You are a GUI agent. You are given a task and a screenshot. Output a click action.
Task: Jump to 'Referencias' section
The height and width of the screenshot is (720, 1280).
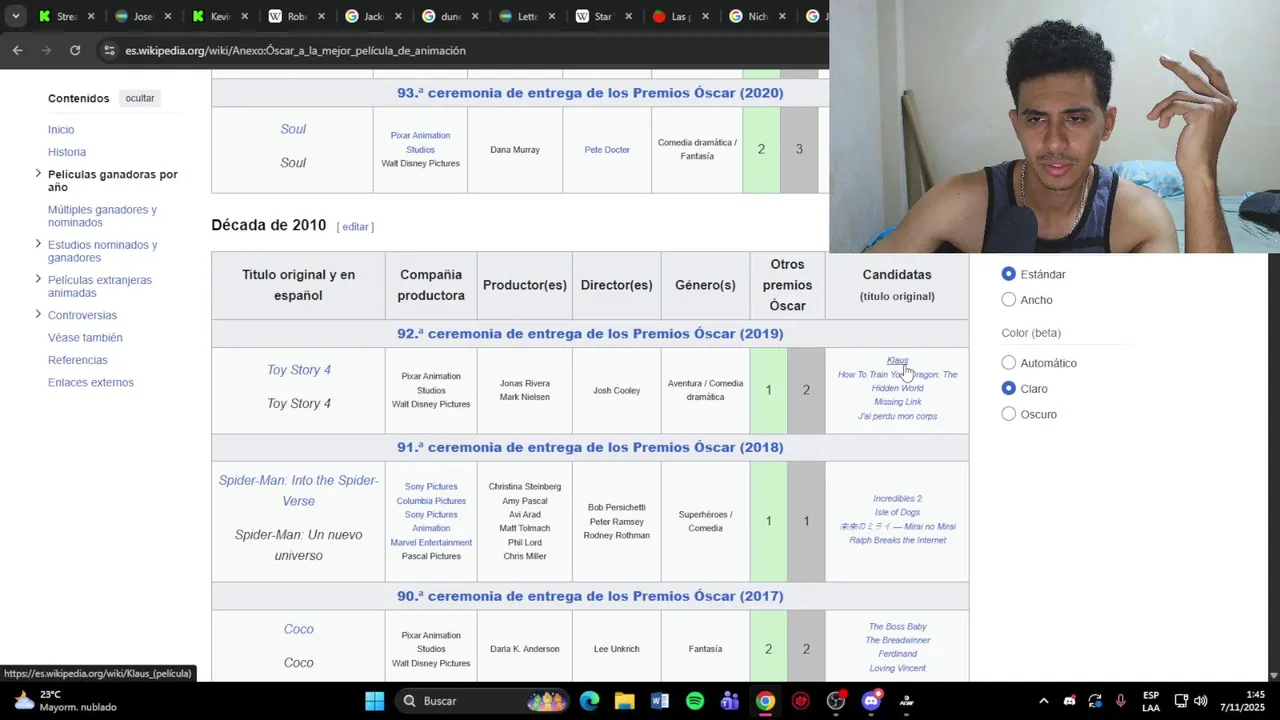tap(78, 360)
